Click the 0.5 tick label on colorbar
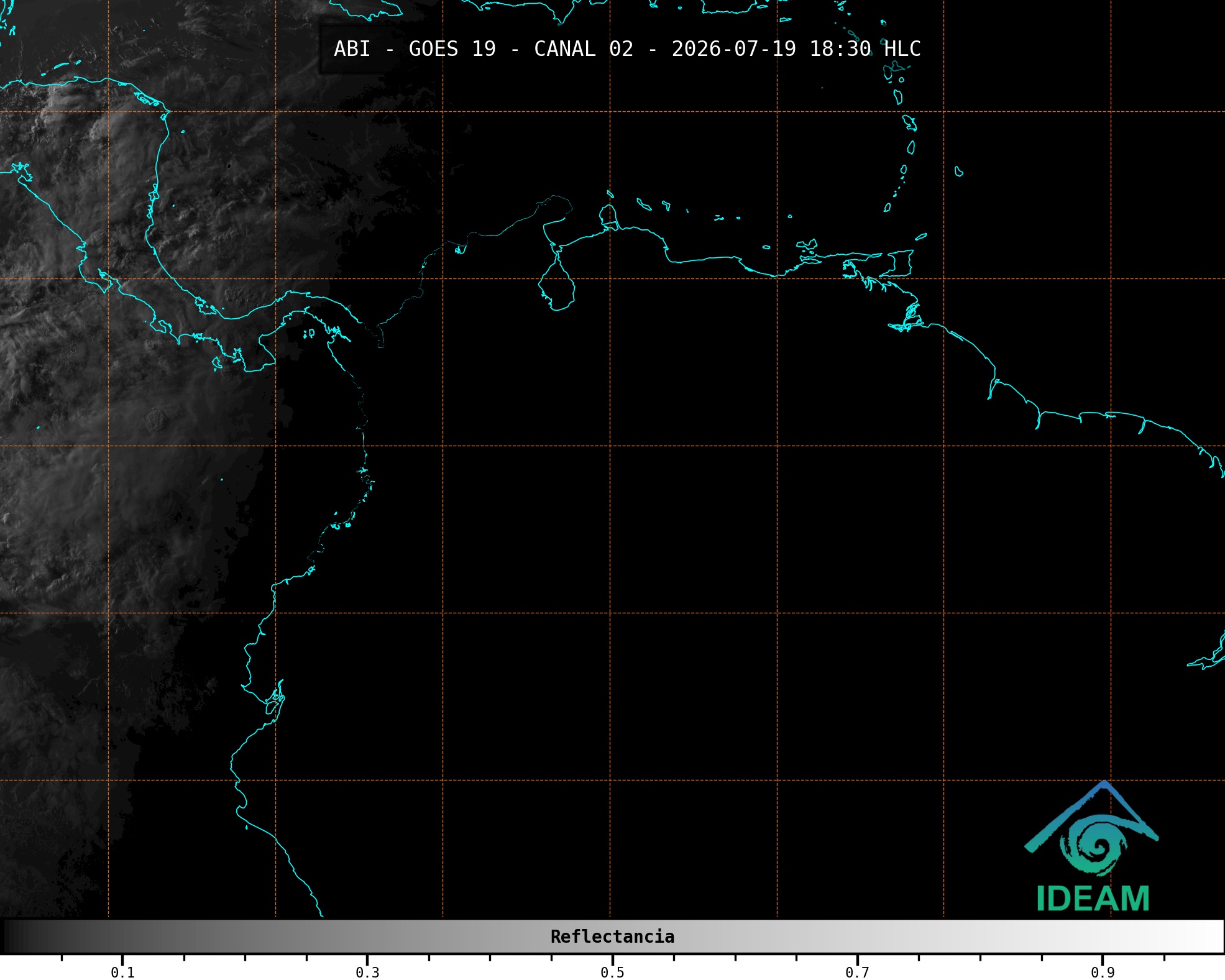The height and width of the screenshot is (980, 1225). tap(612, 972)
